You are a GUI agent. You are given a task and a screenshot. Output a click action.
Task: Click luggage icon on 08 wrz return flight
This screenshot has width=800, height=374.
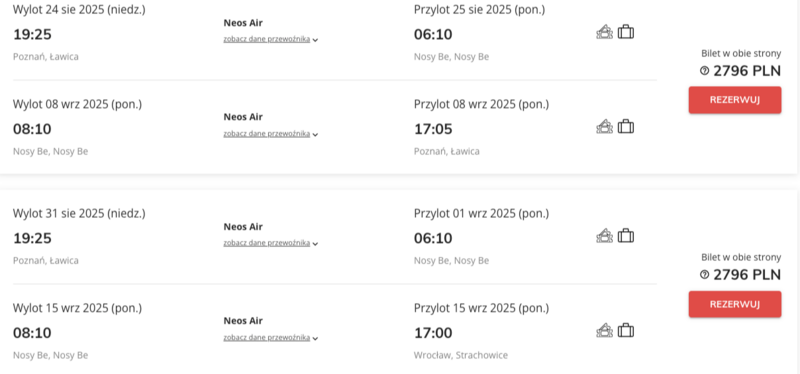[x=626, y=127]
